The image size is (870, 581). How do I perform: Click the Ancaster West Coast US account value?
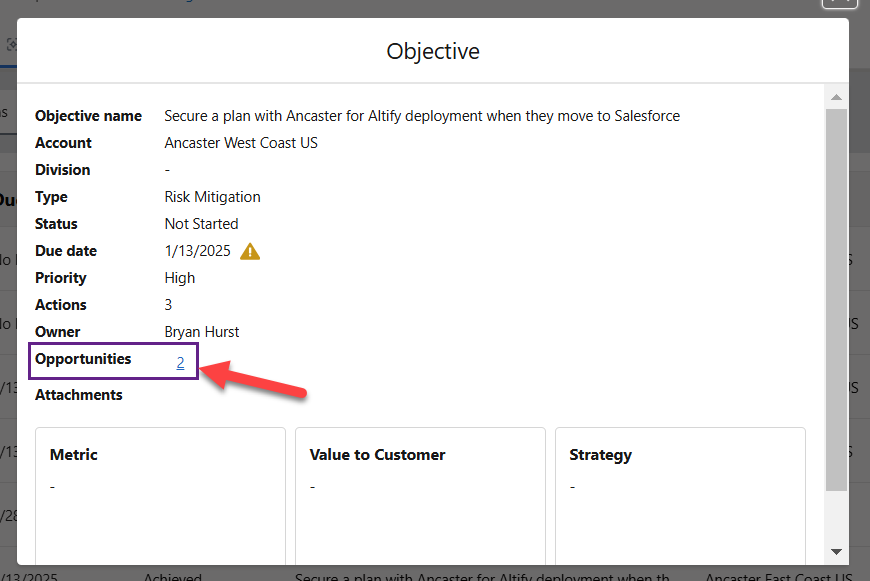pyautogui.click(x=241, y=143)
